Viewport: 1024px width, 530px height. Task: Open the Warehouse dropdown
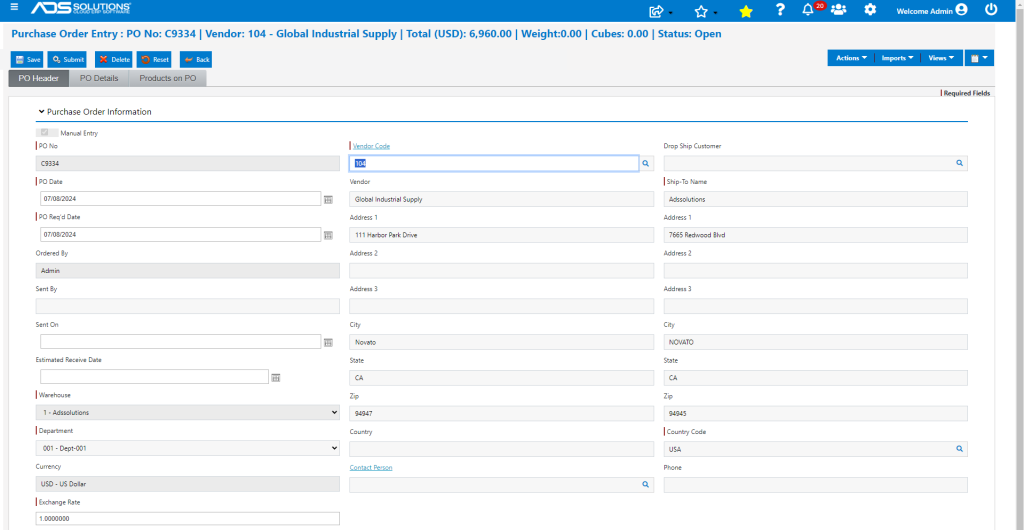click(188, 413)
